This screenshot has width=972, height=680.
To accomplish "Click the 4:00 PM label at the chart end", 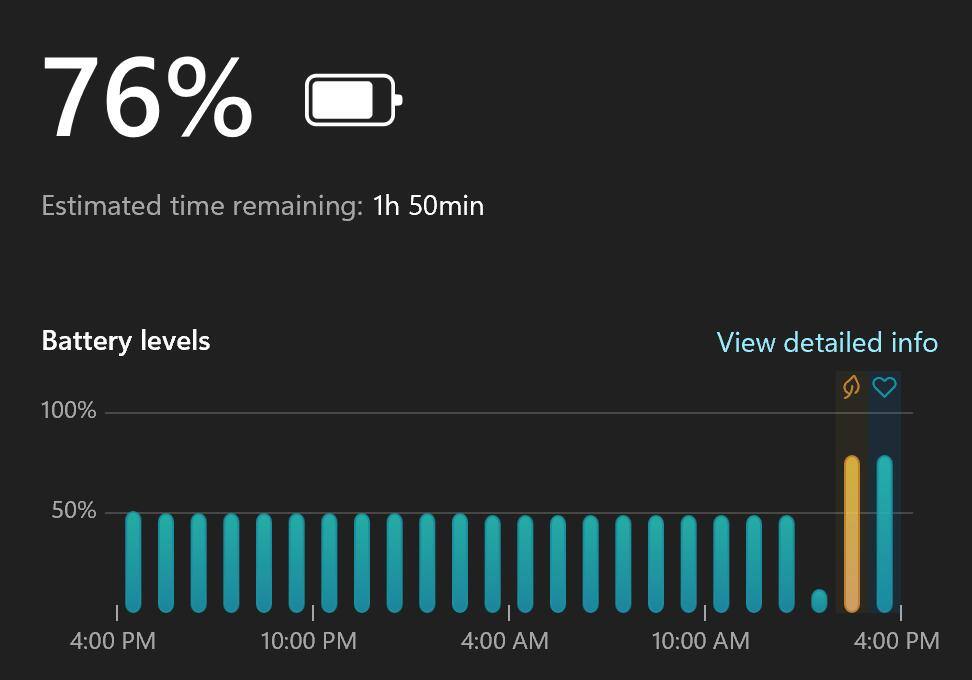I will point(897,641).
